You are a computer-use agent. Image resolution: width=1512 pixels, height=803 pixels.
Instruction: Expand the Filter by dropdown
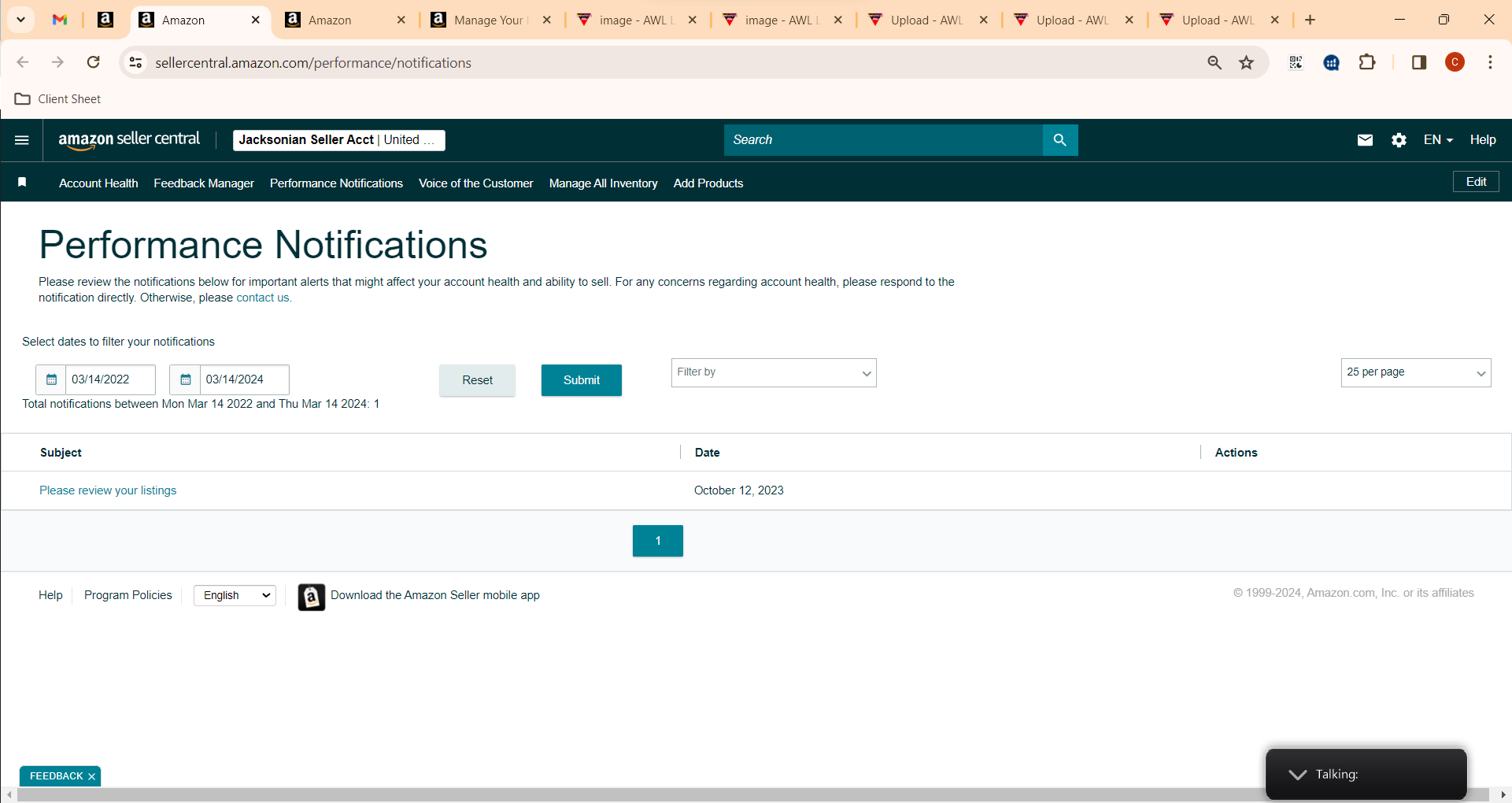pos(774,372)
